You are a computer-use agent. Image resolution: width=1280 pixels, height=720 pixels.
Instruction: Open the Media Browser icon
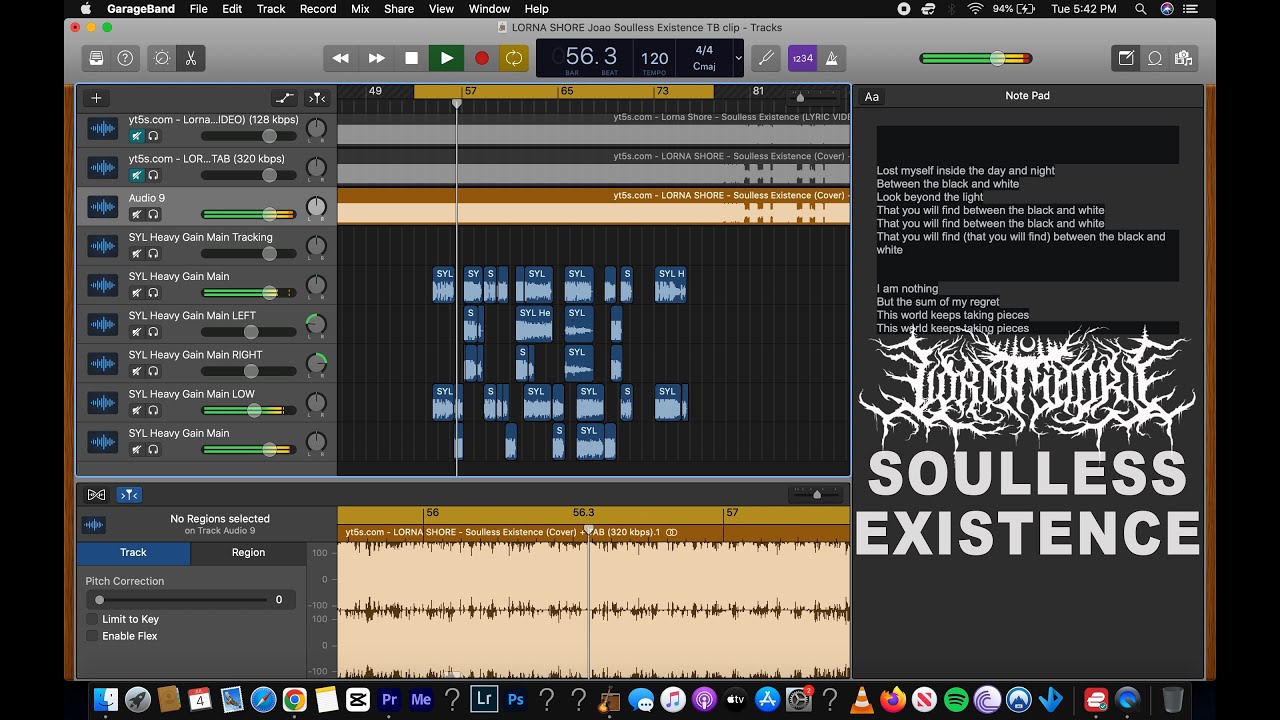click(1184, 58)
